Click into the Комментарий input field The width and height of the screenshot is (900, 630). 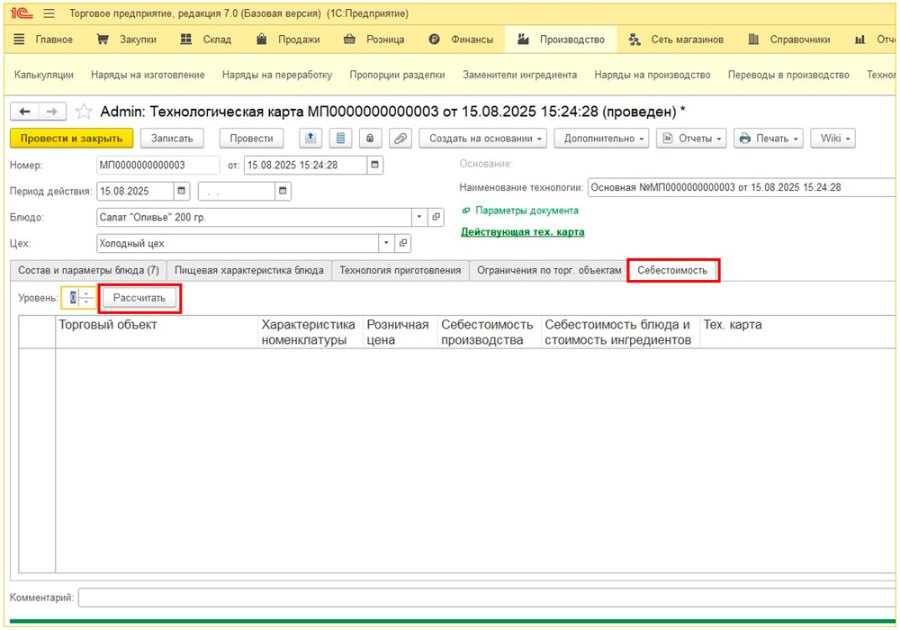[x=487, y=597]
